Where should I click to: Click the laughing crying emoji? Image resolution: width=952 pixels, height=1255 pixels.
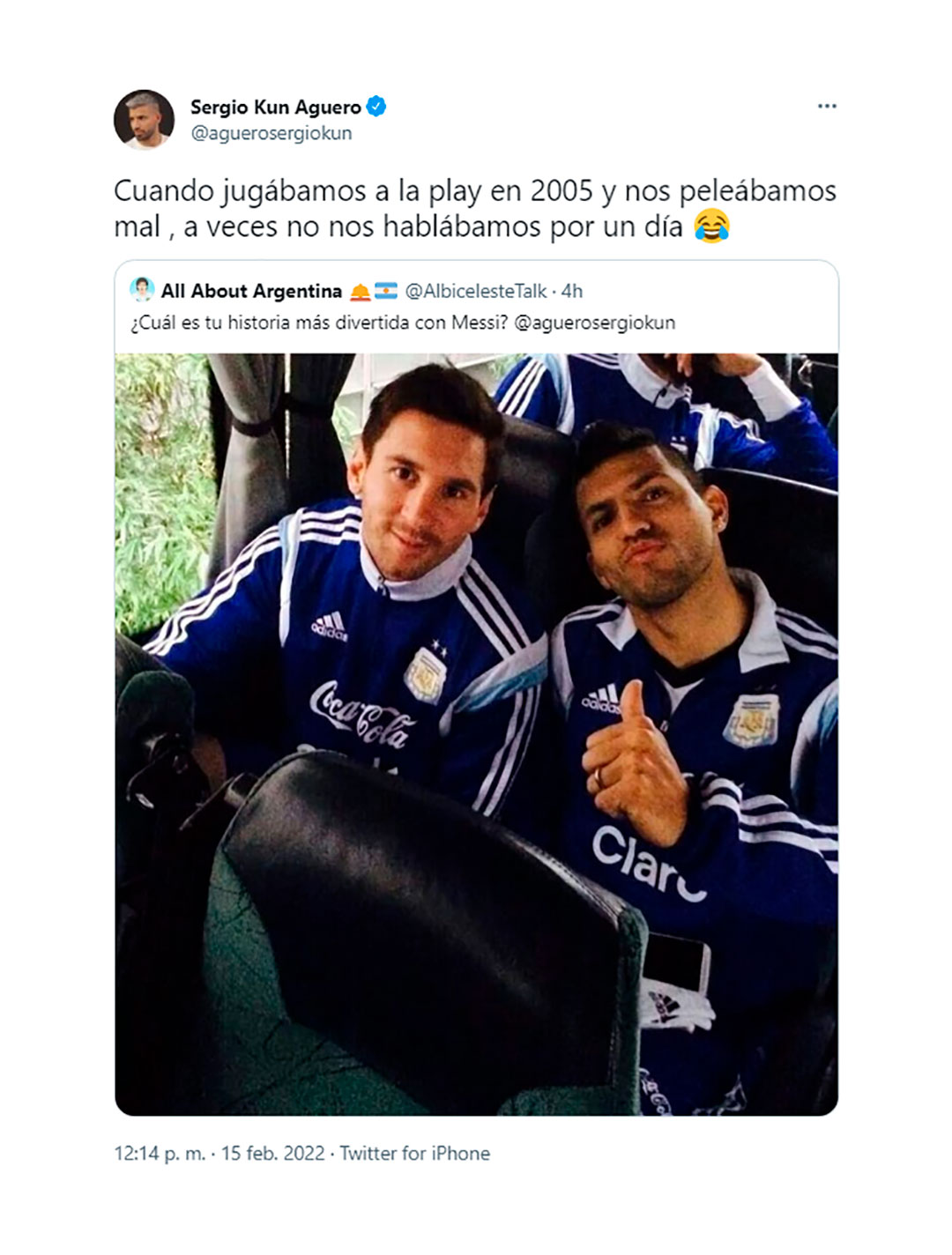[711, 226]
